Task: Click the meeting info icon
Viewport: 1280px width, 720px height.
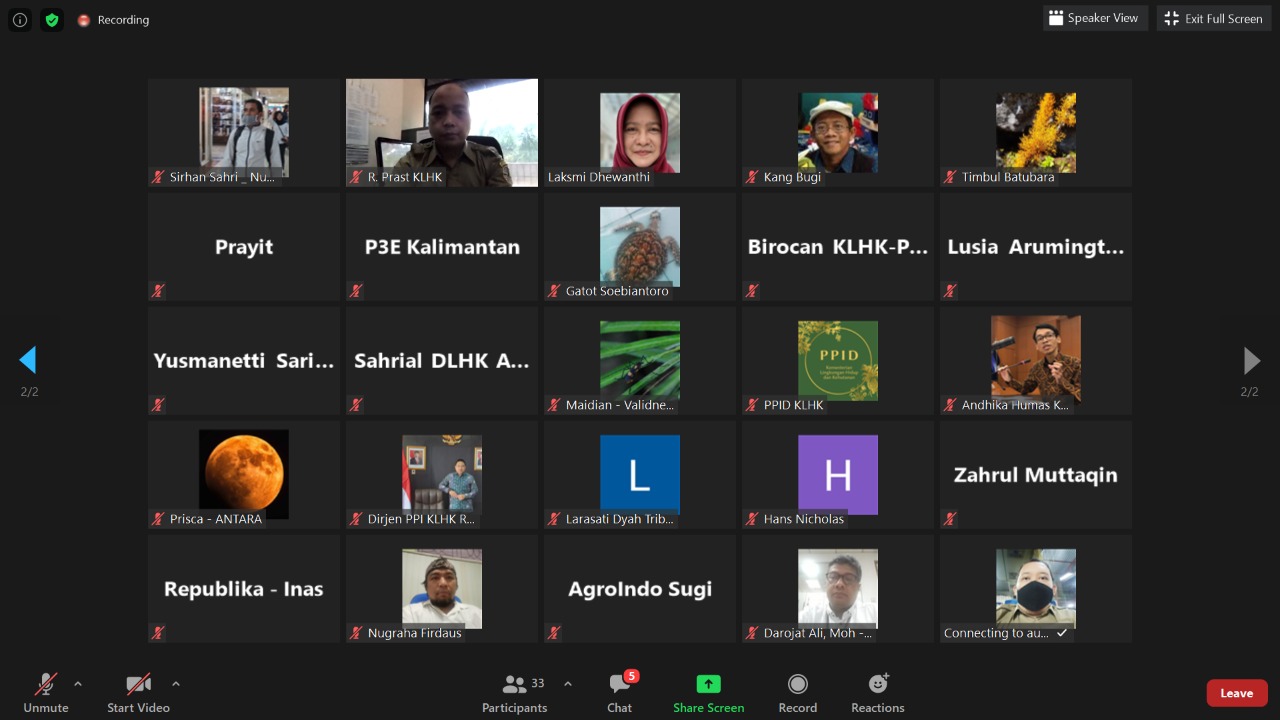Action: coord(20,20)
